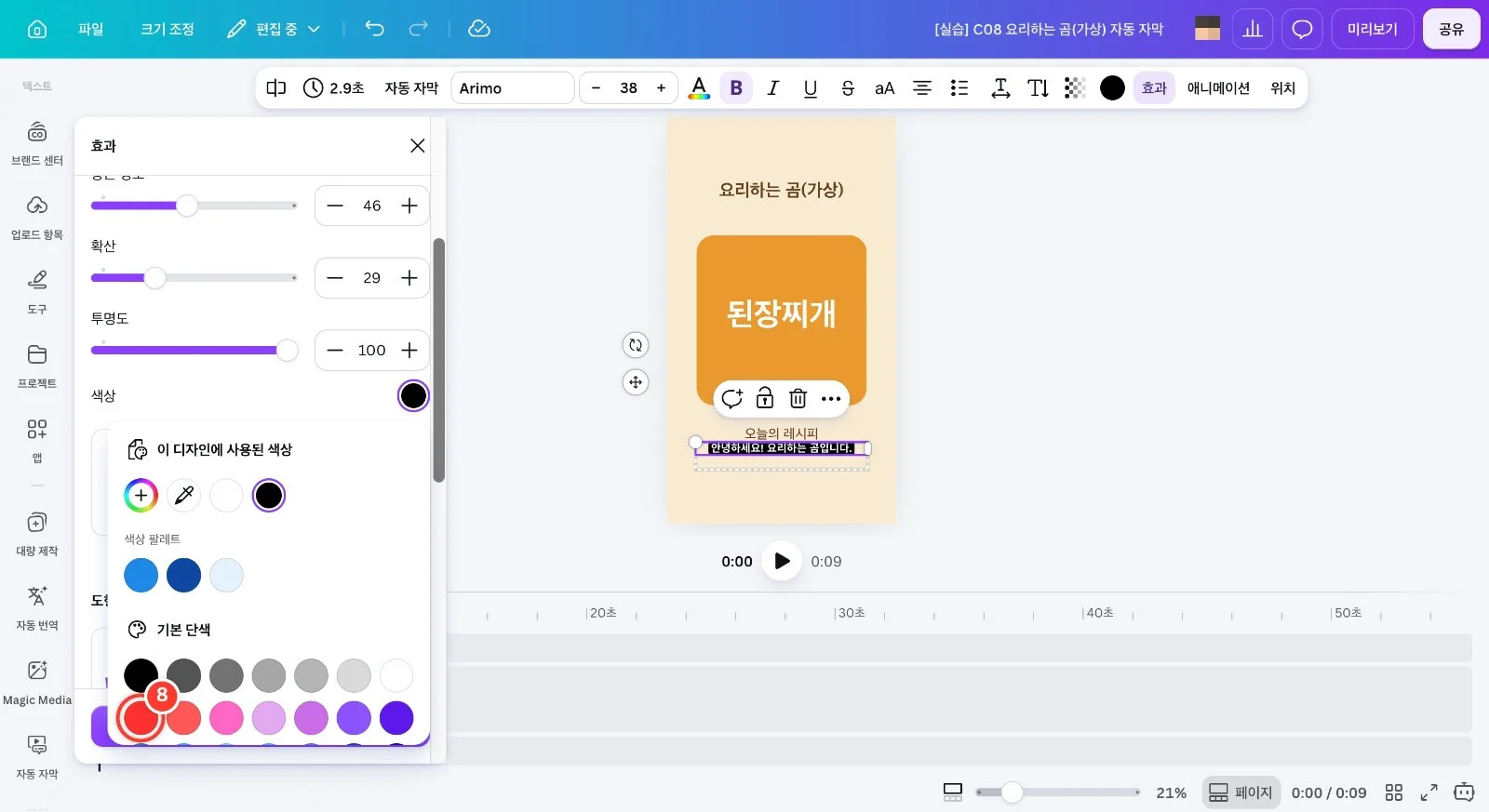Undo the last action
1489x812 pixels.
pyautogui.click(x=374, y=29)
